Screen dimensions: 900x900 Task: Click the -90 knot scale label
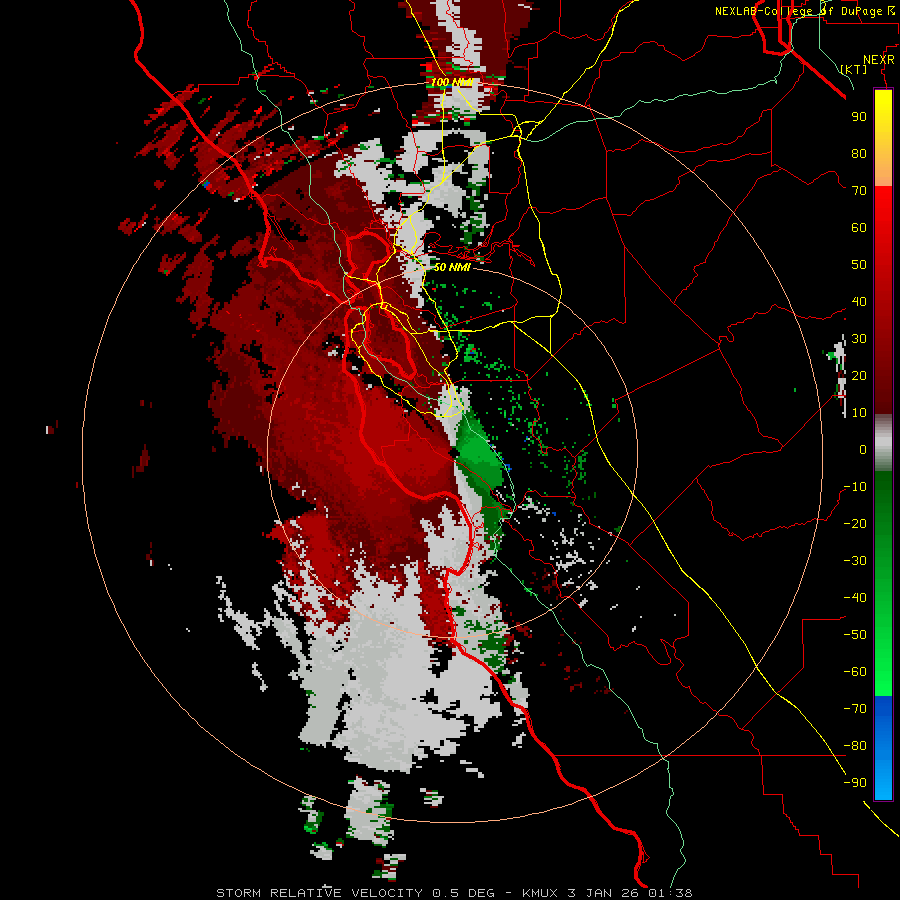[x=855, y=783]
